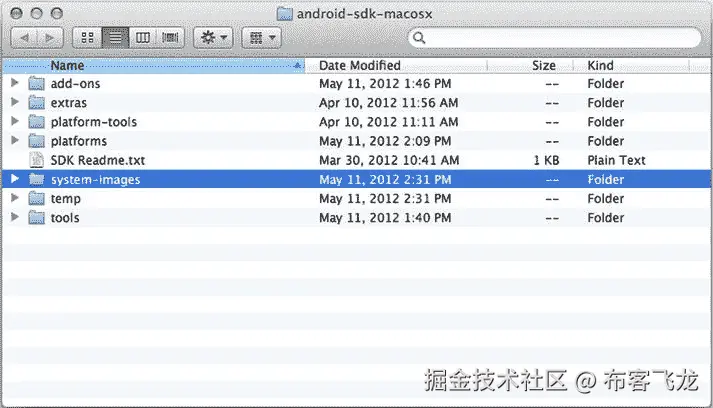Click the add-ons folder icon

(x=36, y=84)
